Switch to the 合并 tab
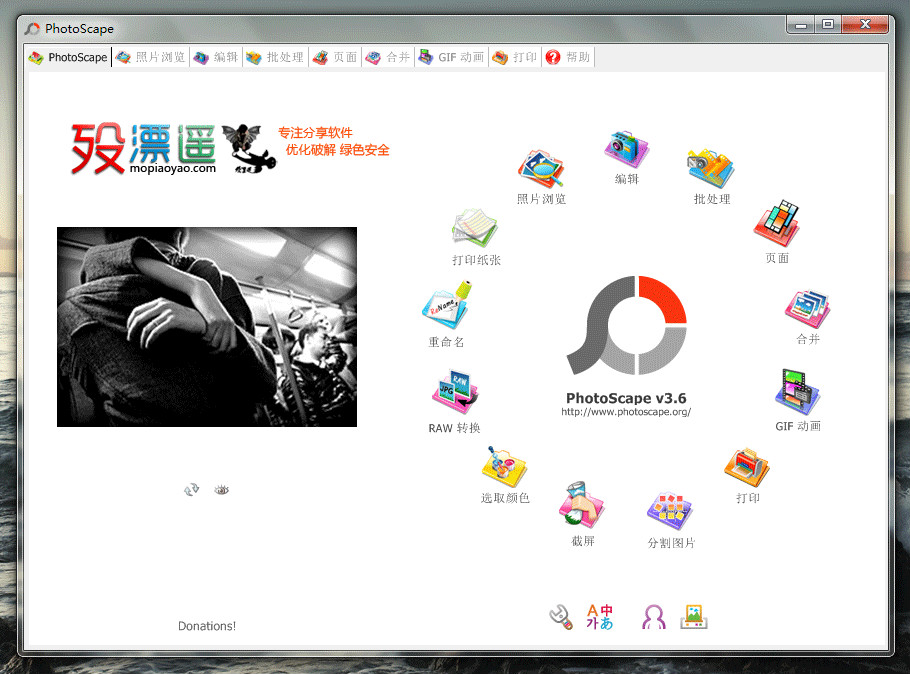Viewport: 910px width, 674px height. coord(388,57)
